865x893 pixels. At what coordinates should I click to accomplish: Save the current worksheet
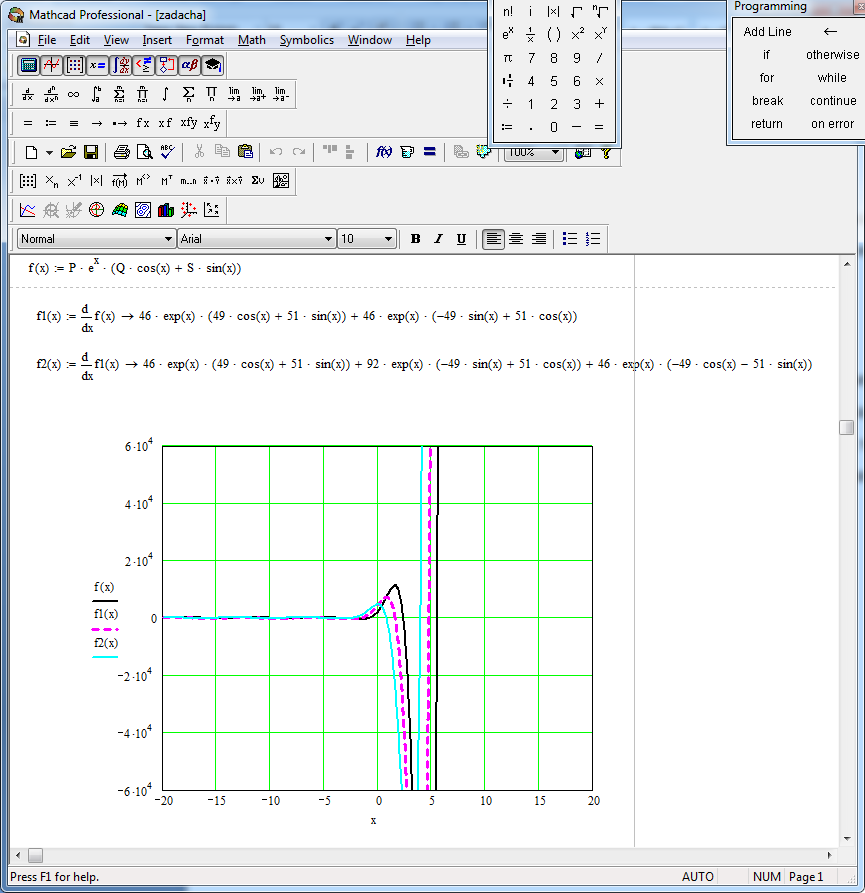(91, 152)
